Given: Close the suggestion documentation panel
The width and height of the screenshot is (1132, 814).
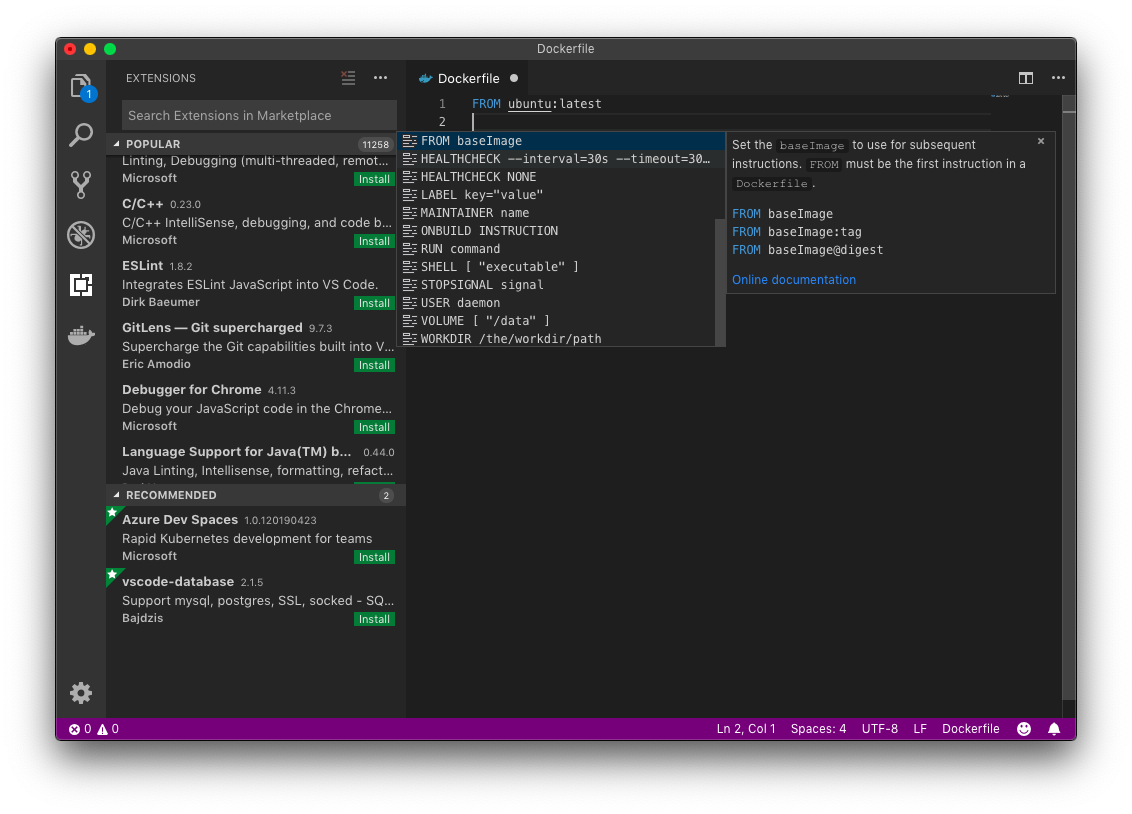Looking at the screenshot, I should click(1041, 141).
